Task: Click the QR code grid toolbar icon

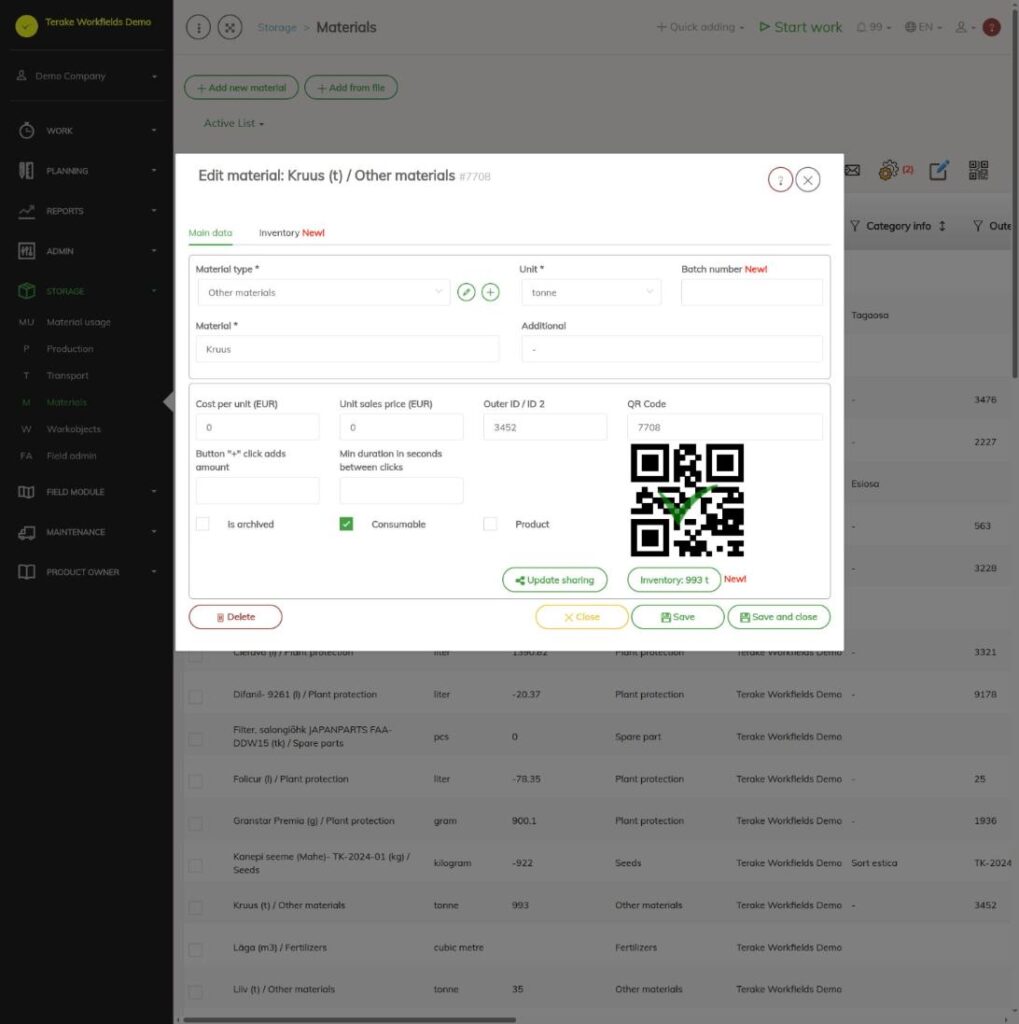Action: [x=978, y=170]
